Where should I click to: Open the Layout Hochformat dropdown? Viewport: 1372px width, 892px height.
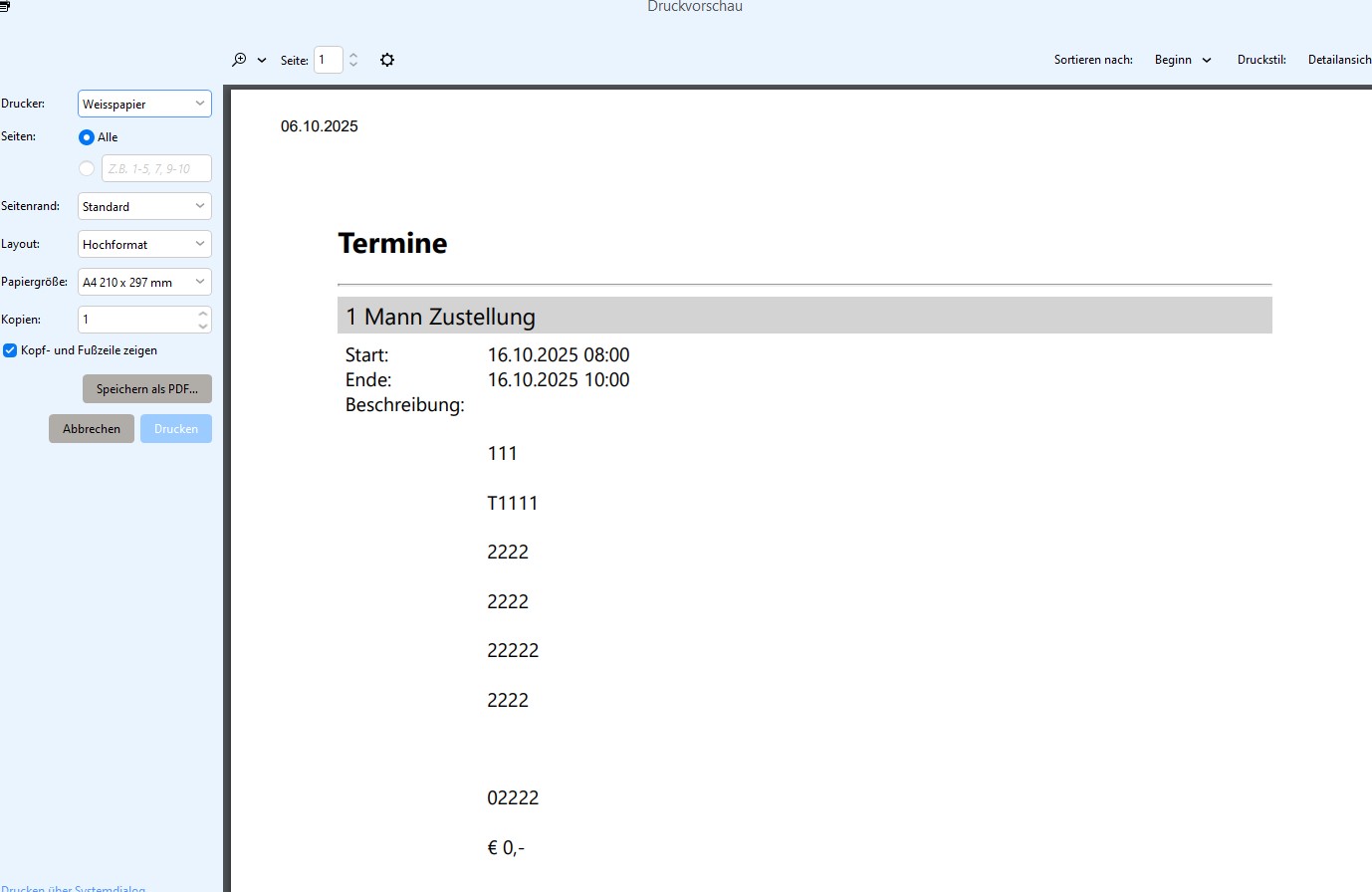[144, 244]
